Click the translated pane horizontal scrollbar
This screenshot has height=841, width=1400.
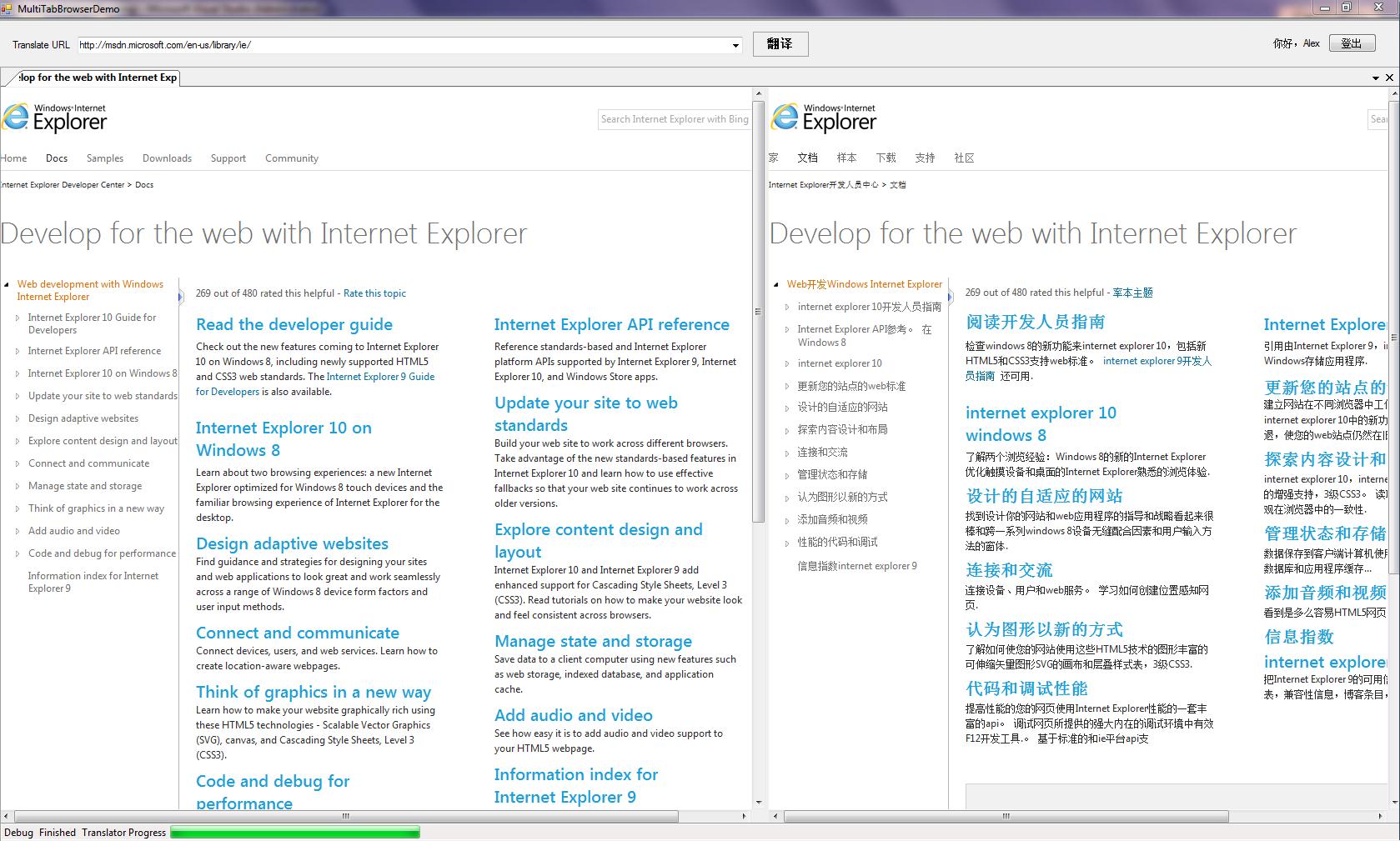click(x=1006, y=816)
